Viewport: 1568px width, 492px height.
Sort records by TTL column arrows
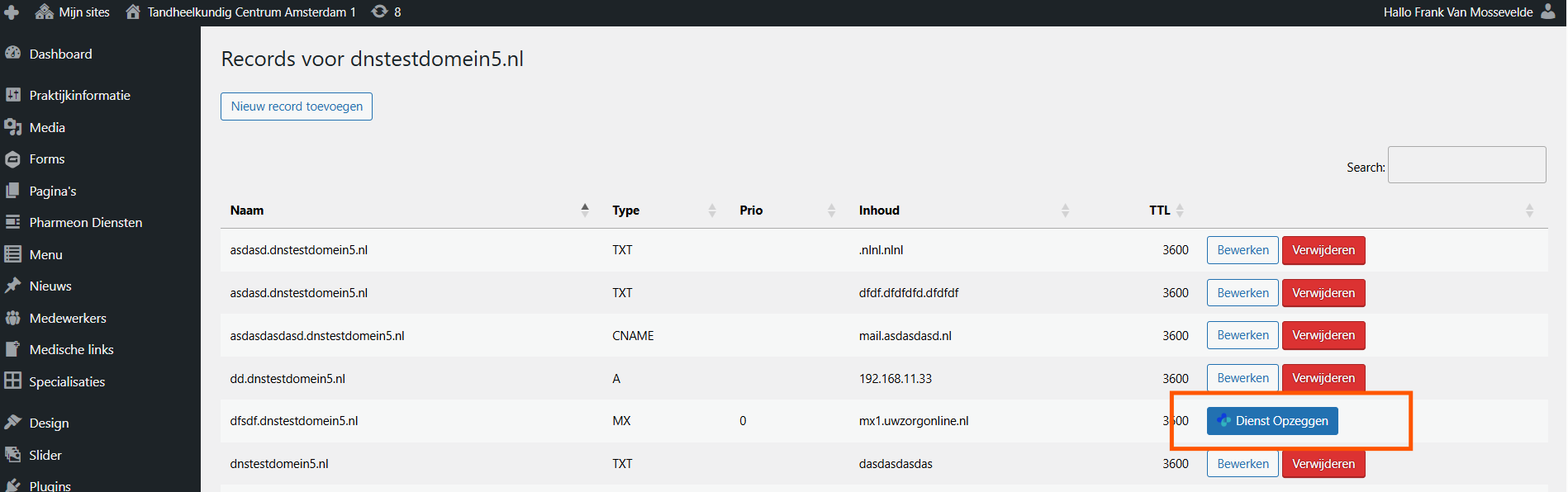(x=1180, y=211)
